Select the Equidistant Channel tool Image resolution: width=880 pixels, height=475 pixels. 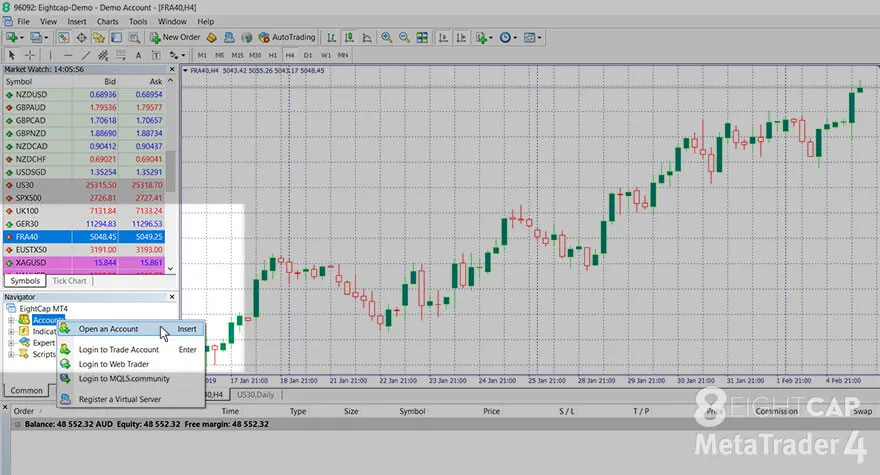click(103, 55)
